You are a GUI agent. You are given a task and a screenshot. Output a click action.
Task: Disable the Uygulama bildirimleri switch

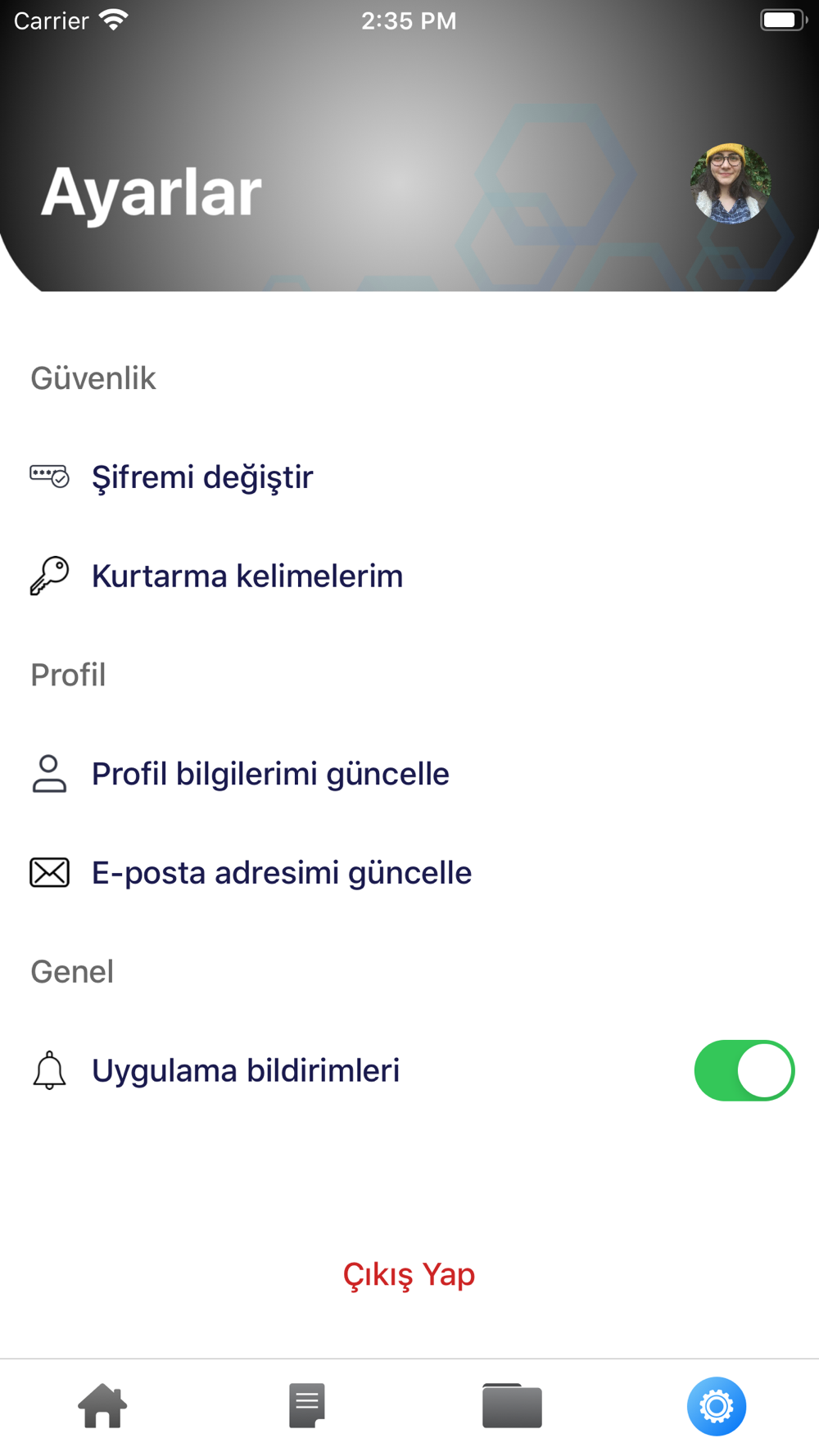744,1070
